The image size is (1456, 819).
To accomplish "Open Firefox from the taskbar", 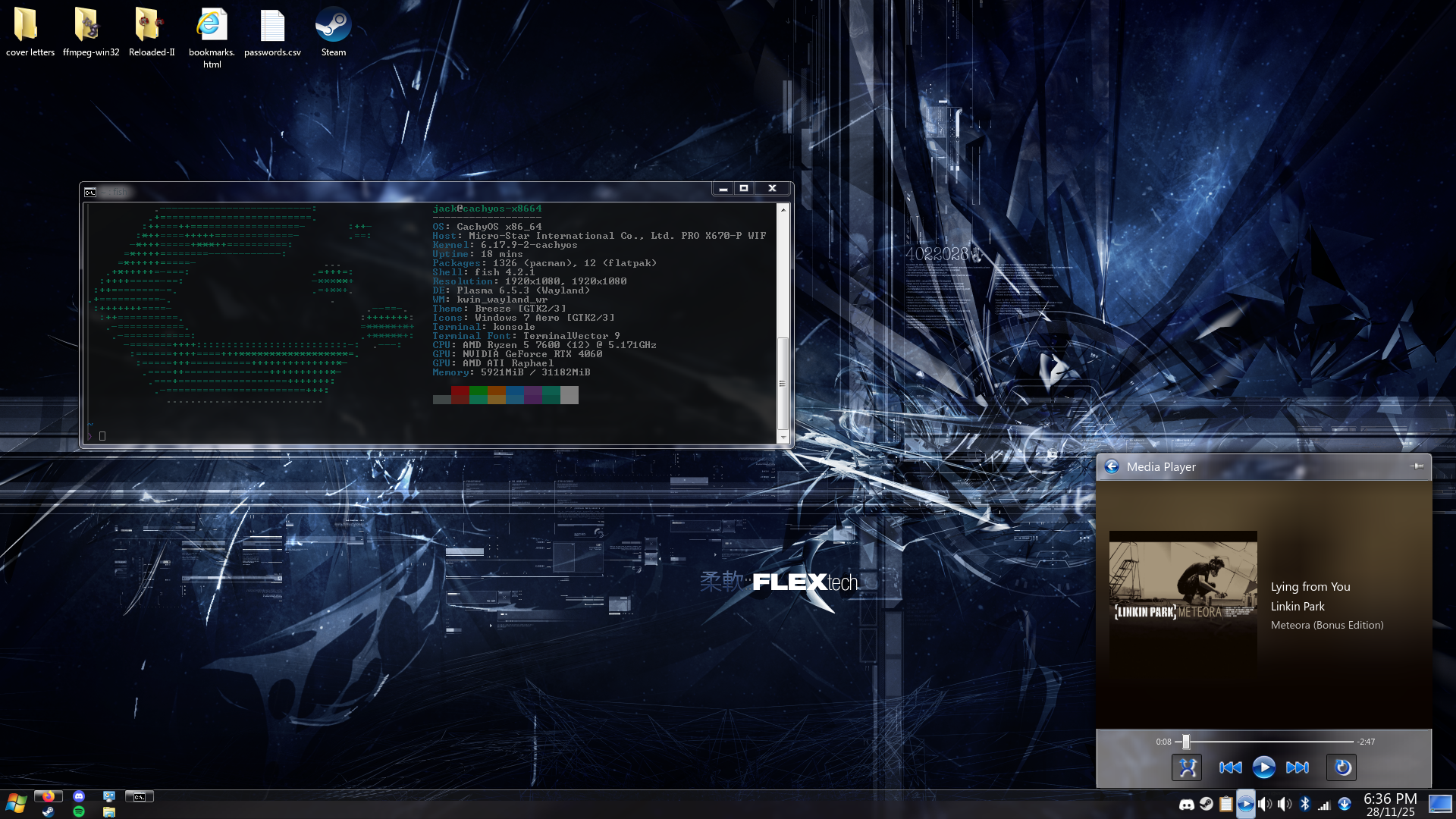I will (48, 796).
